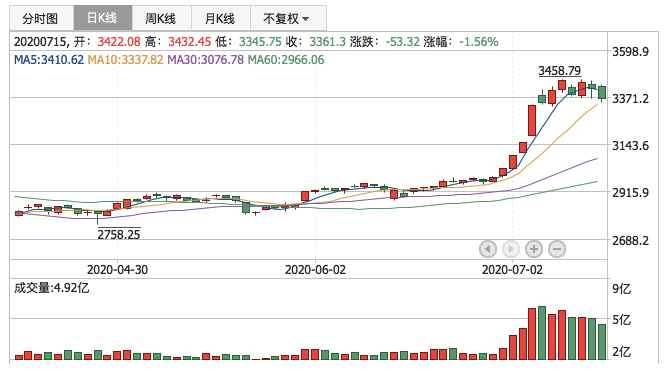Click the opening price 3422.08 value
Screen dimensions: 664x371
click(119, 42)
